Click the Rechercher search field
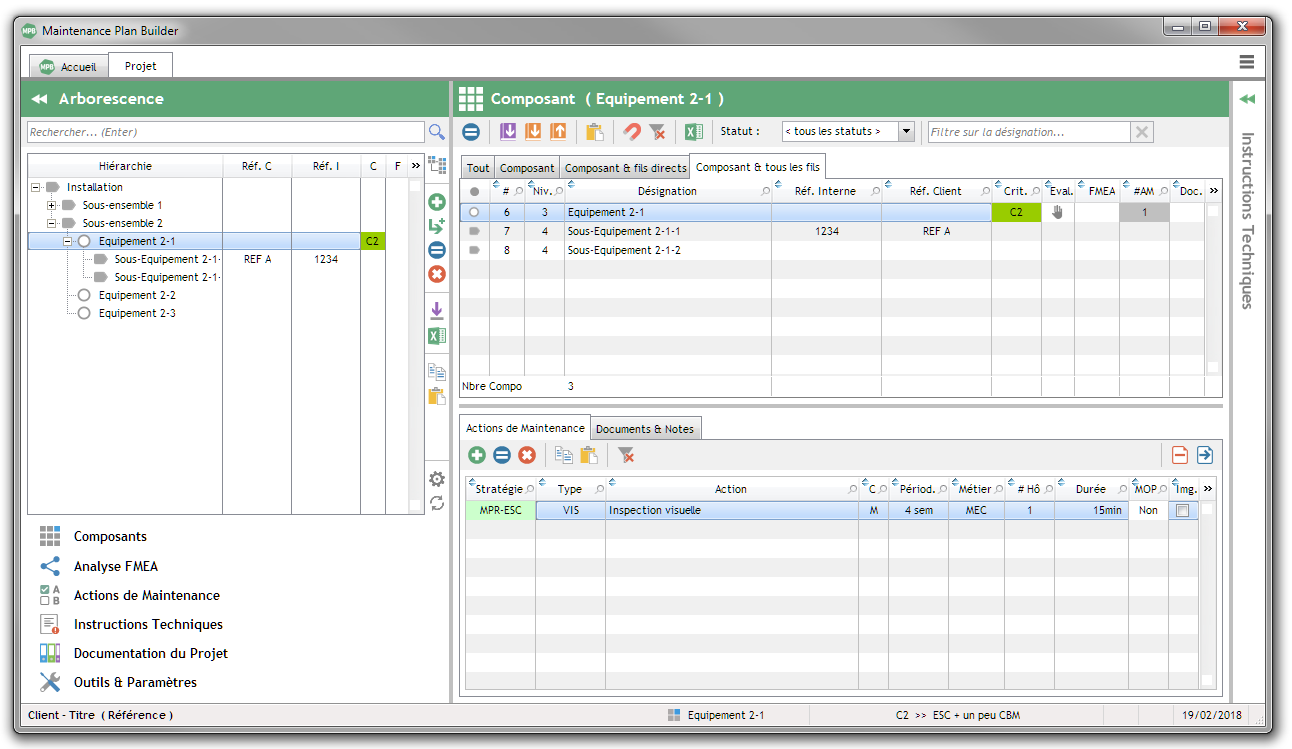1292x749 pixels. click(x=226, y=132)
